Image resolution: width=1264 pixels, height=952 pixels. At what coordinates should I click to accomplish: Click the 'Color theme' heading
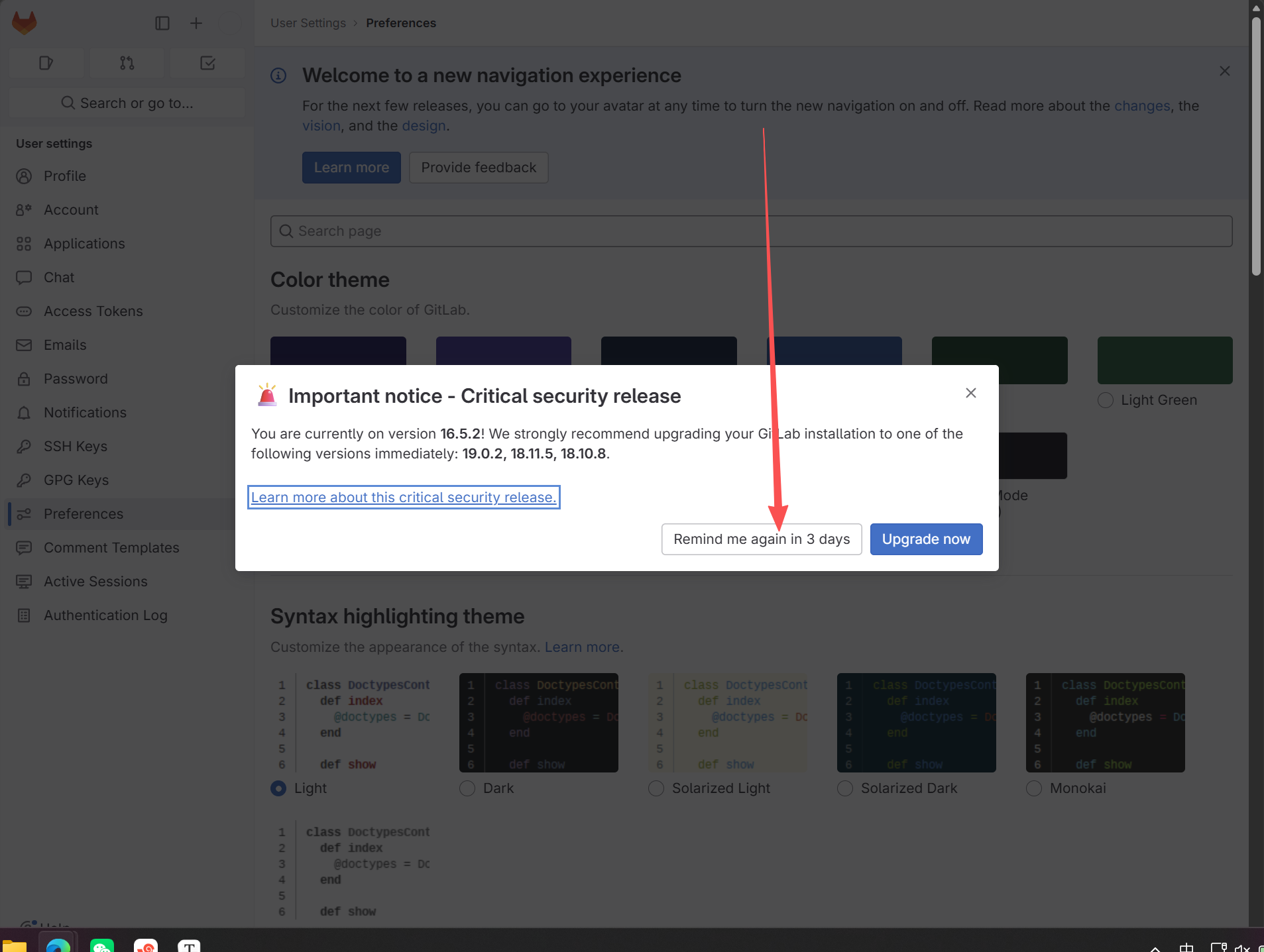[x=330, y=280]
